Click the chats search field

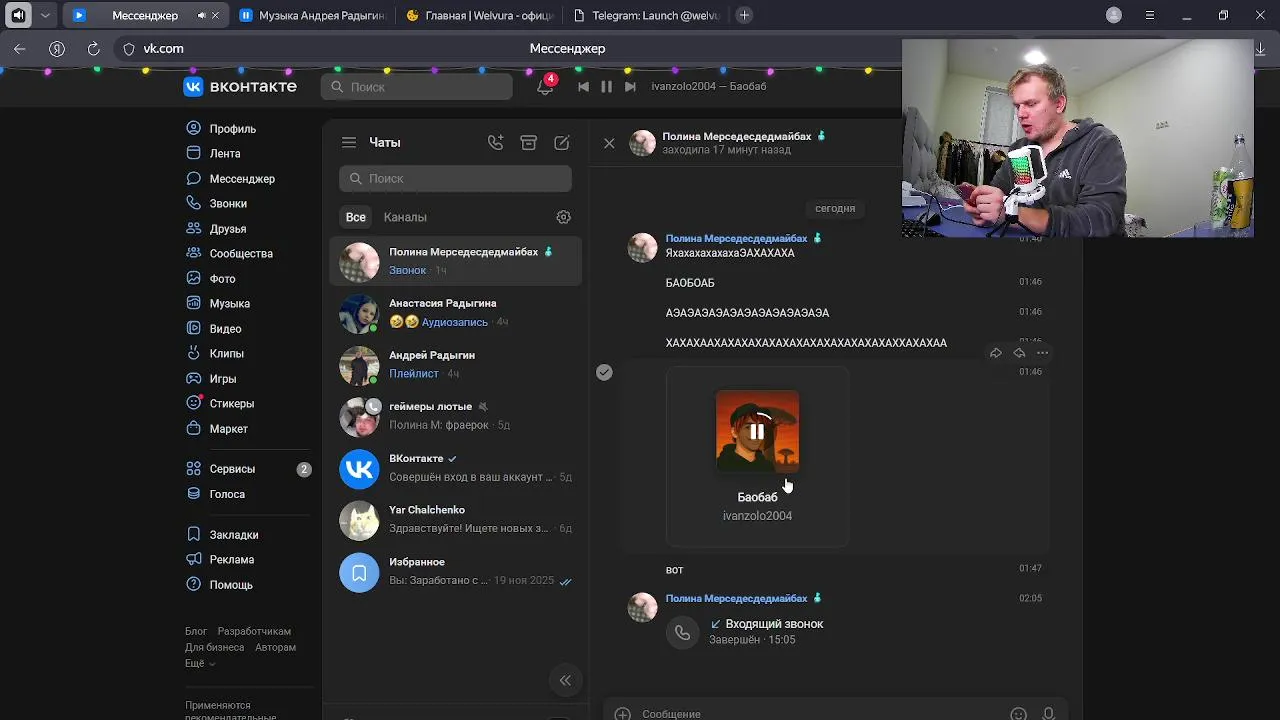[x=455, y=178]
